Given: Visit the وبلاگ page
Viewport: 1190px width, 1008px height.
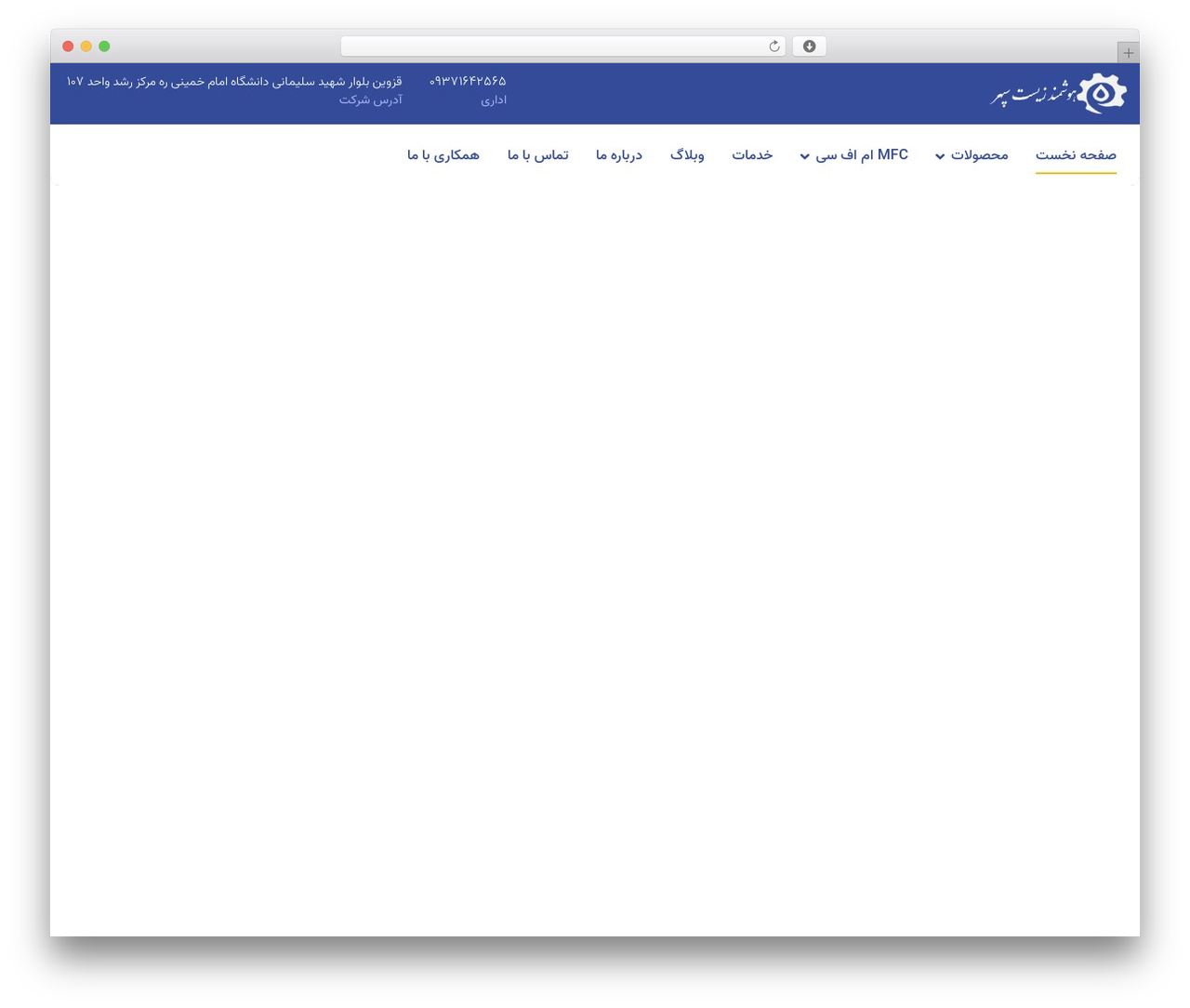Looking at the screenshot, I should [x=687, y=155].
